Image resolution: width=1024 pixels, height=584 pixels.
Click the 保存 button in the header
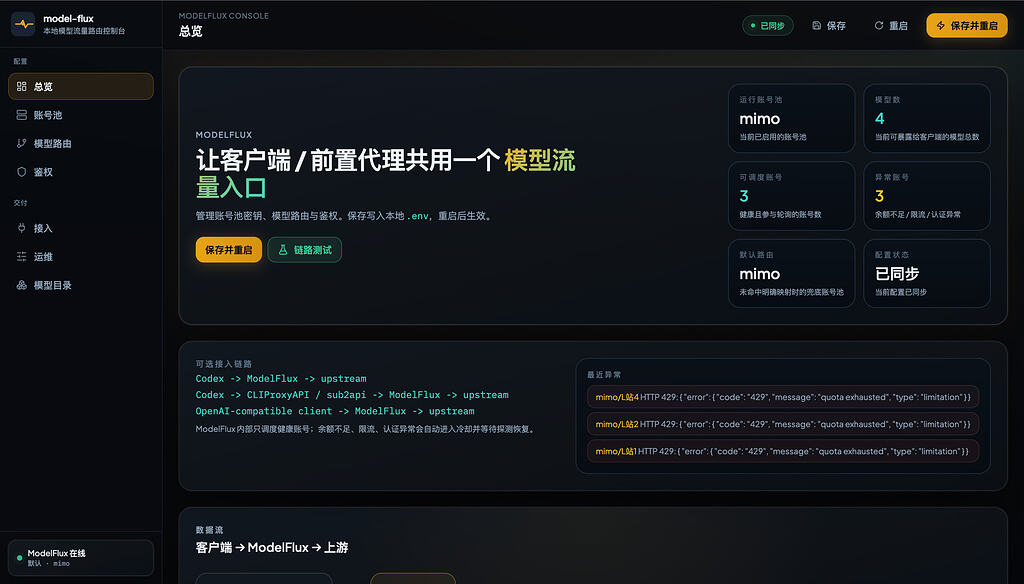[829, 25]
